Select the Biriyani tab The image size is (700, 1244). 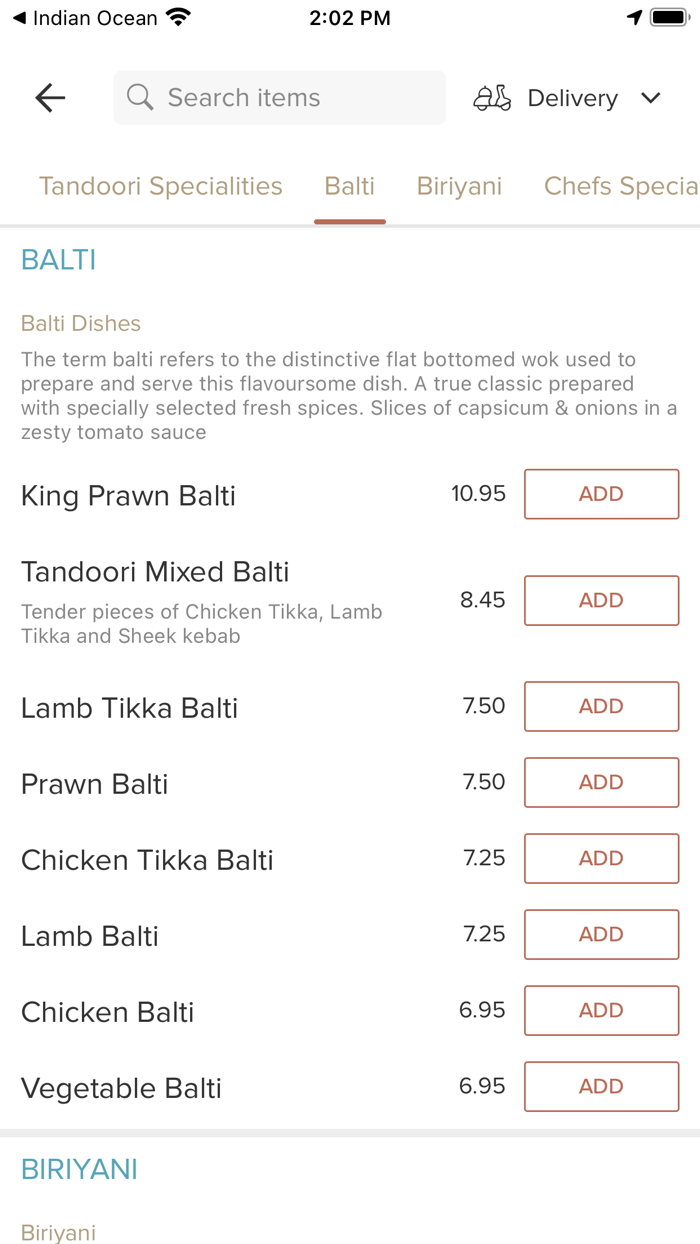pyautogui.click(x=459, y=186)
